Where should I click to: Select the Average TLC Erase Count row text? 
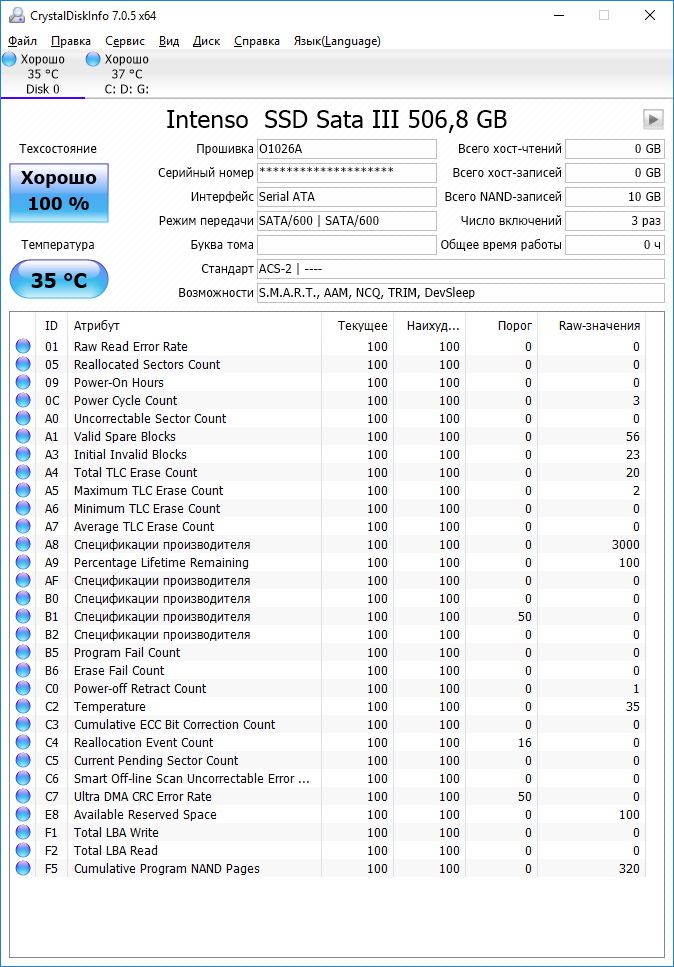coord(144,527)
